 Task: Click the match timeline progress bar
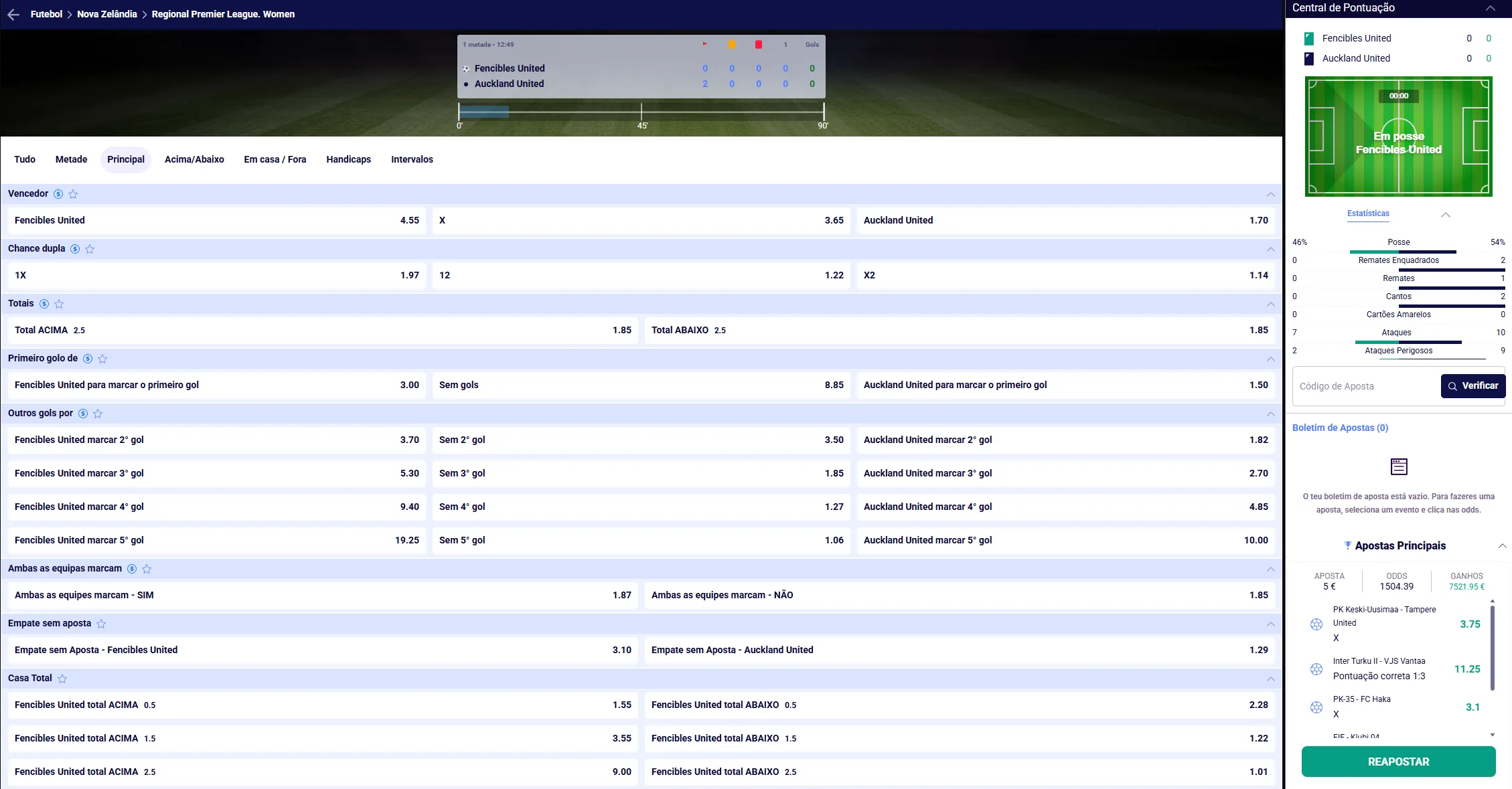tap(641, 112)
